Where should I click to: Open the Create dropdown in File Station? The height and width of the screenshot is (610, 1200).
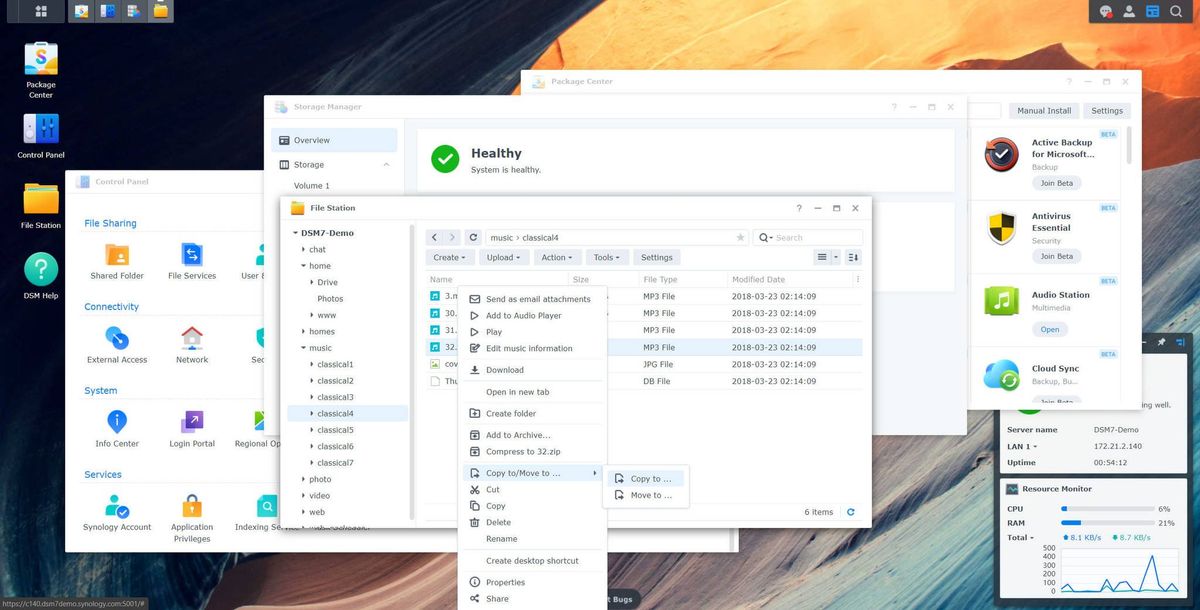[x=450, y=257]
